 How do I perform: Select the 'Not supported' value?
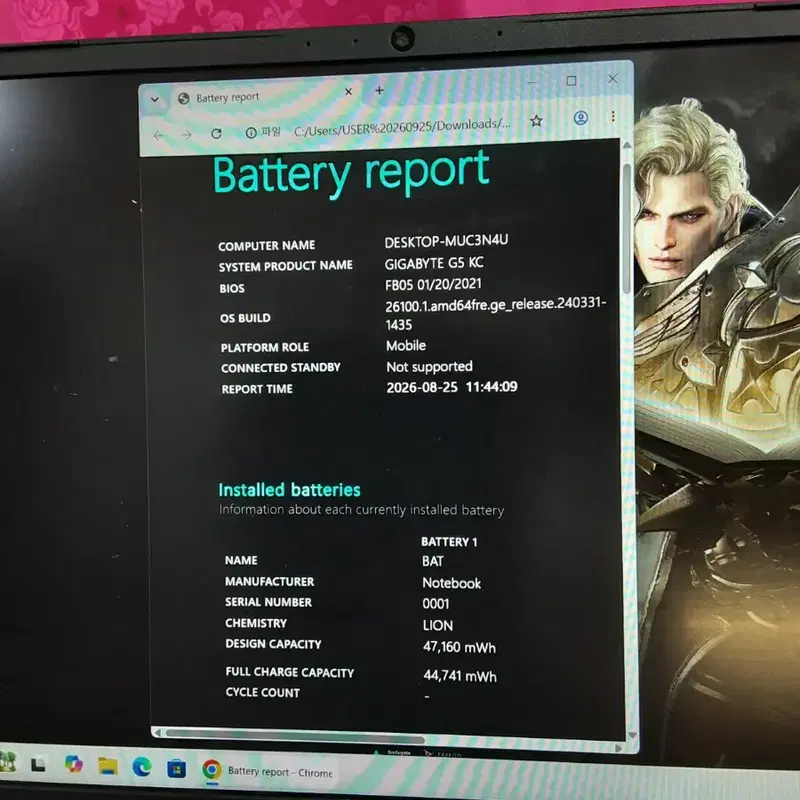429,366
